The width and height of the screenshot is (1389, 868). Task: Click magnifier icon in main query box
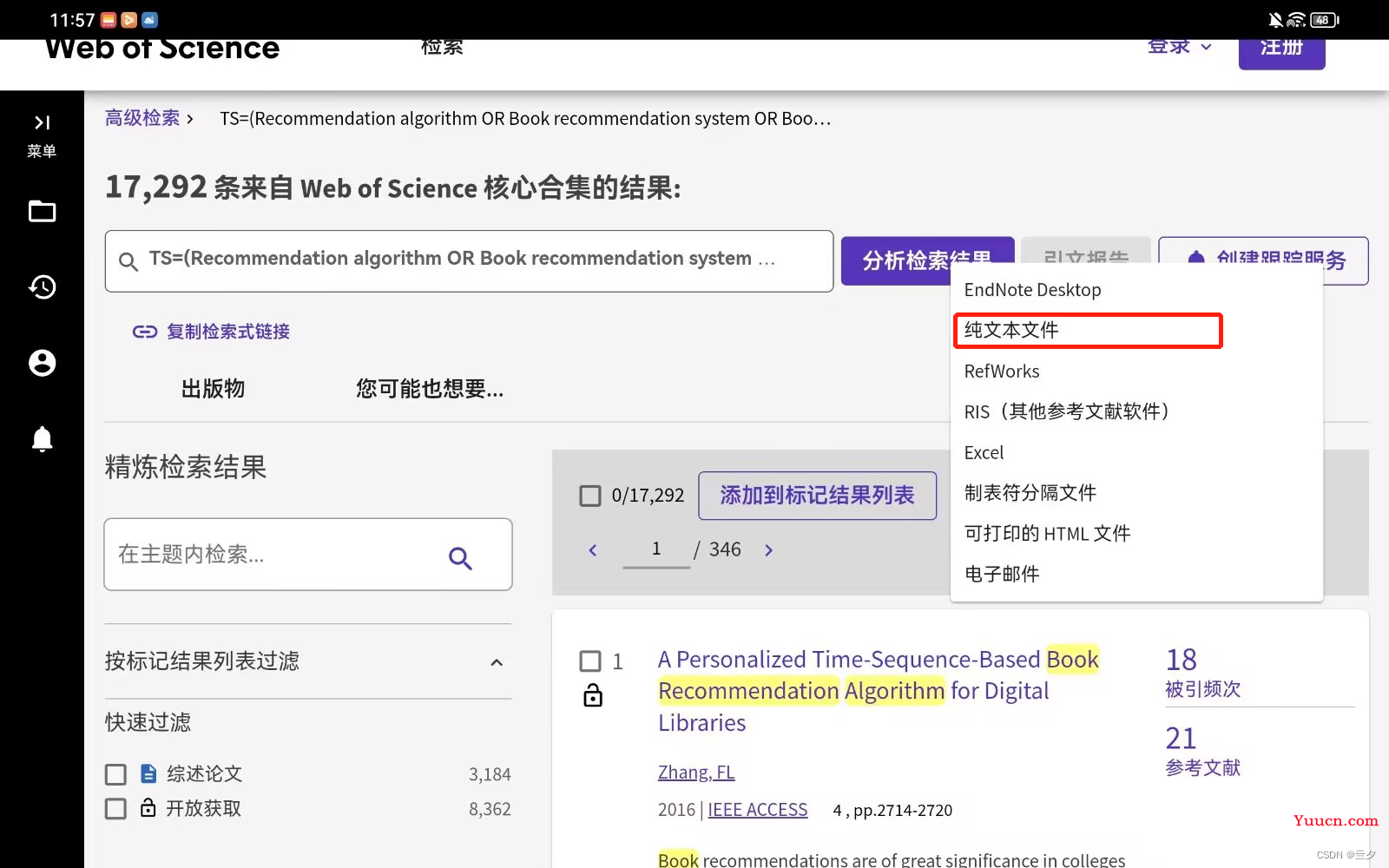(128, 261)
